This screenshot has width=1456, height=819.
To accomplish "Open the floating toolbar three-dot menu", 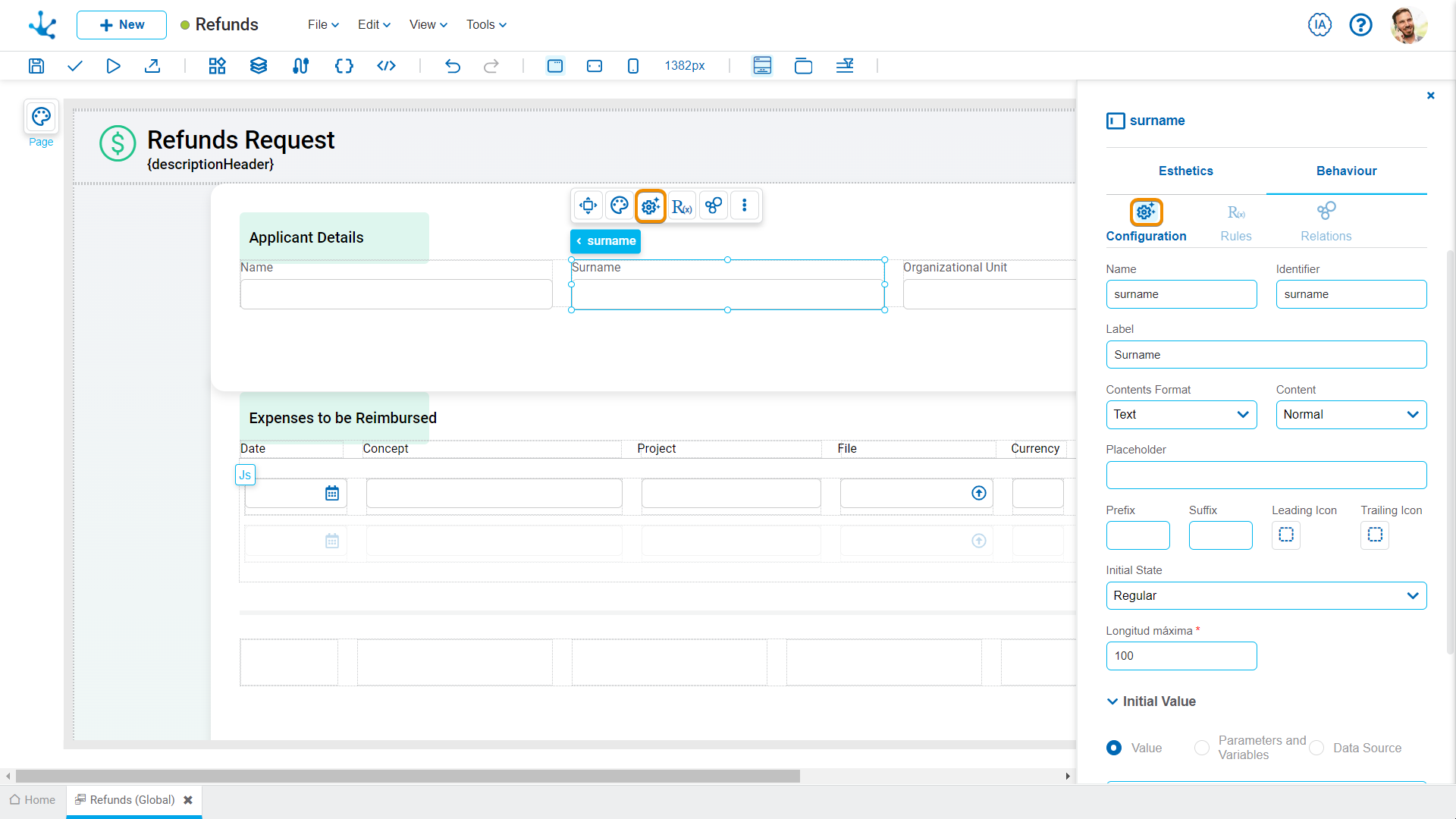I will pos(745,206).
